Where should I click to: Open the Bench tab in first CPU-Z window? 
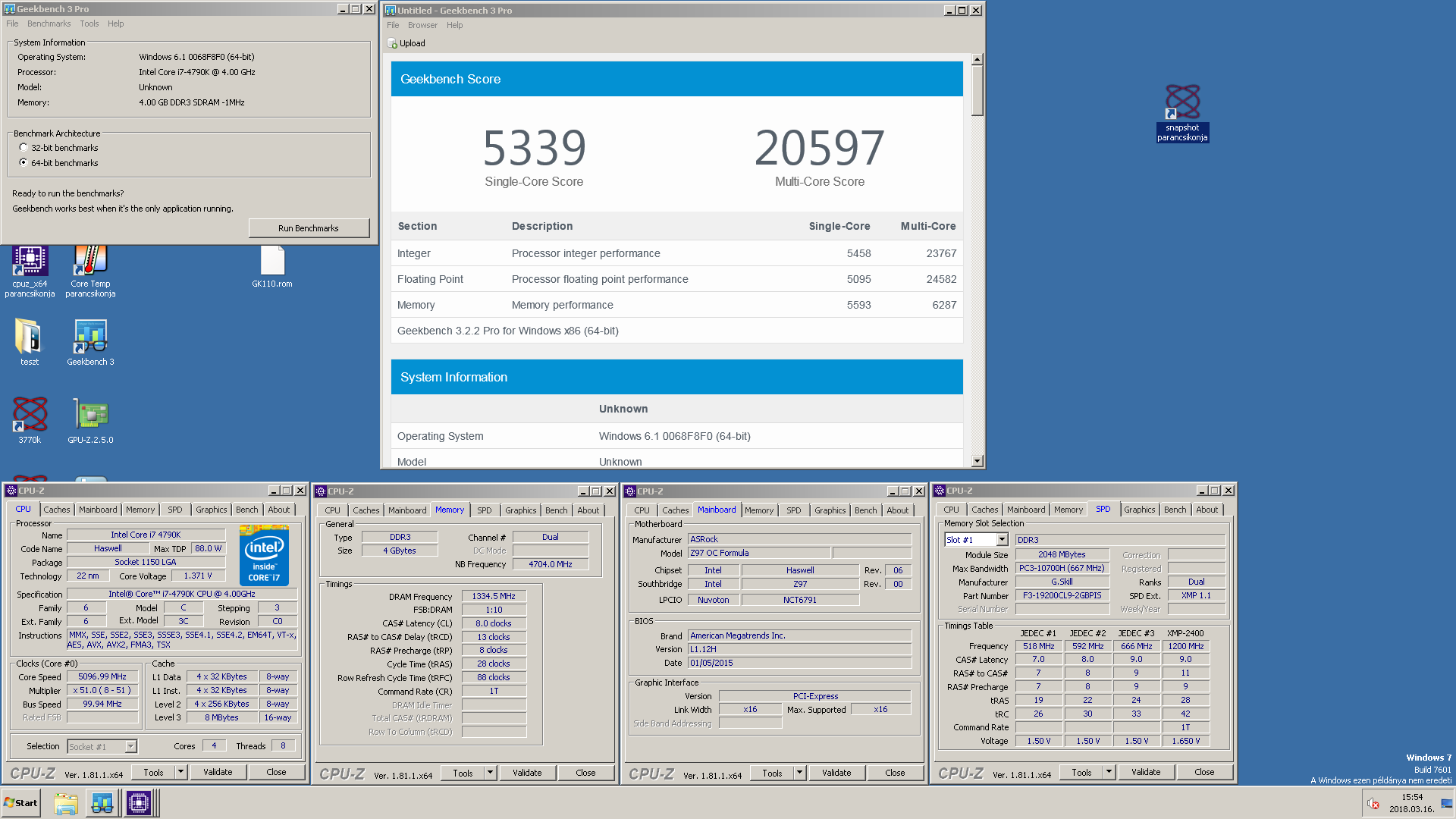click(246, 510)
